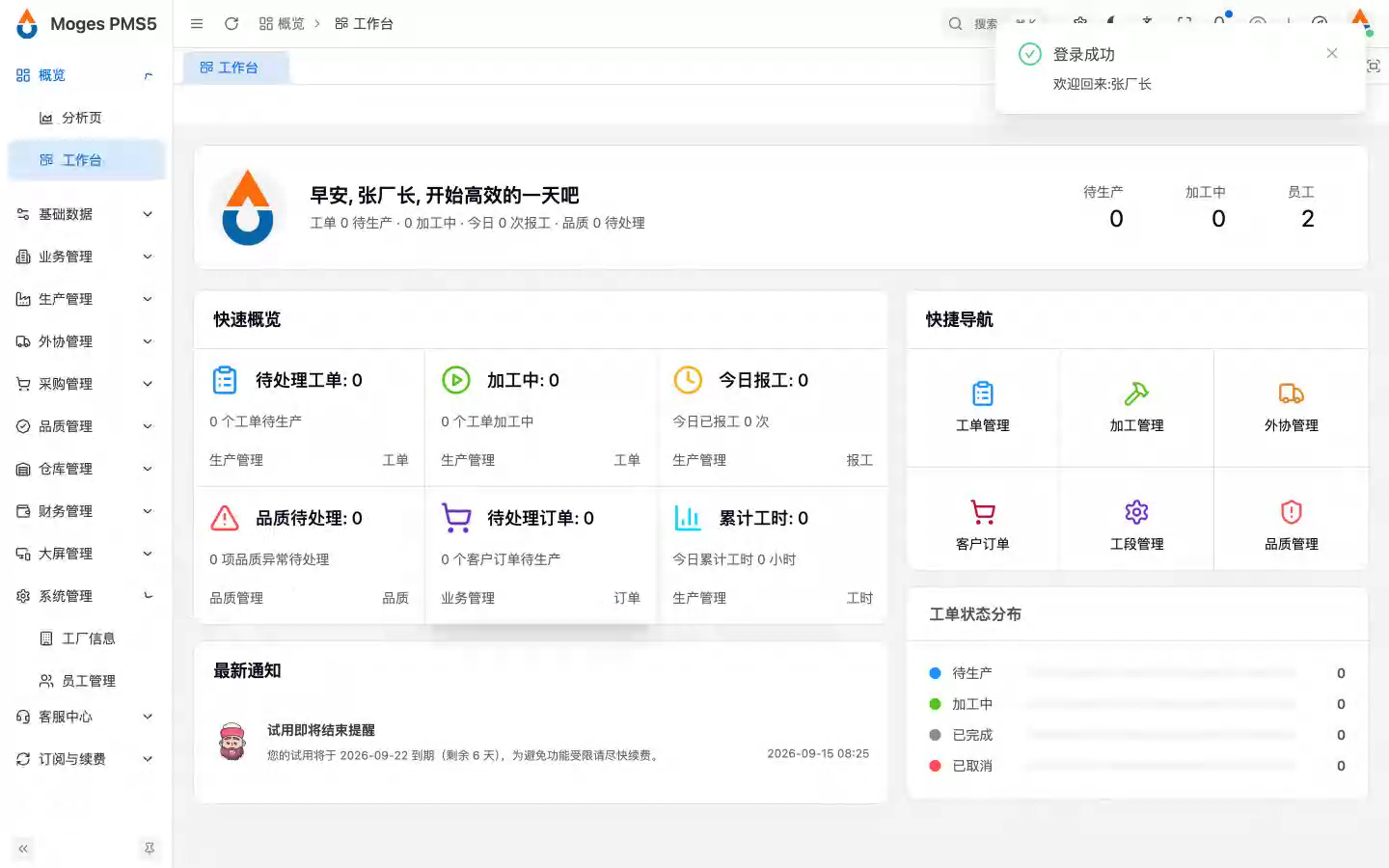
Task: Expand the 生产管理 menu chevron
Action: click(x=148, y=299)
